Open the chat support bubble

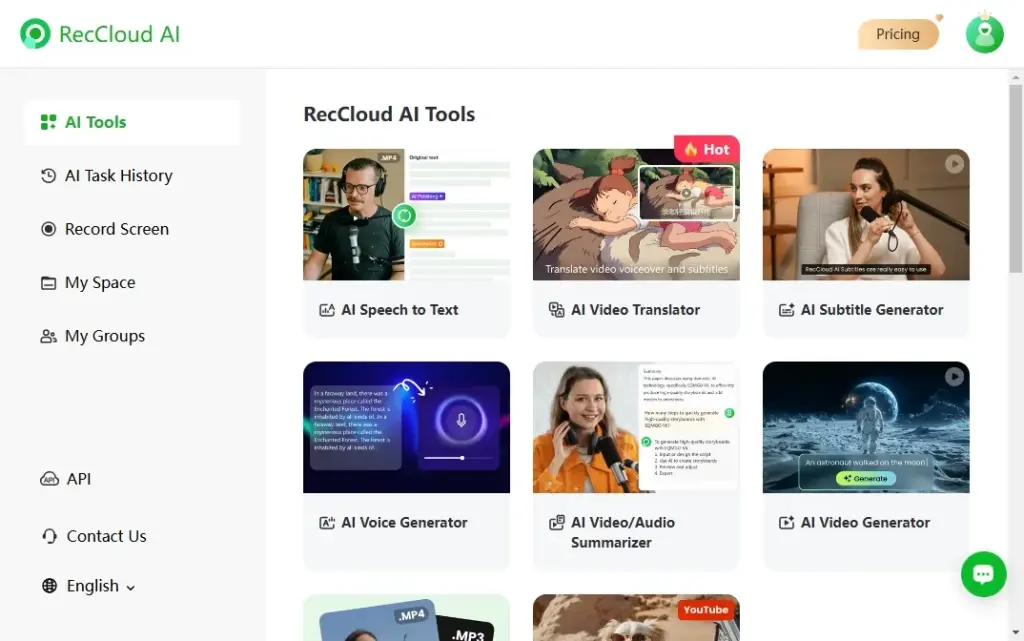pyautogui.click(x=983, y=574)
